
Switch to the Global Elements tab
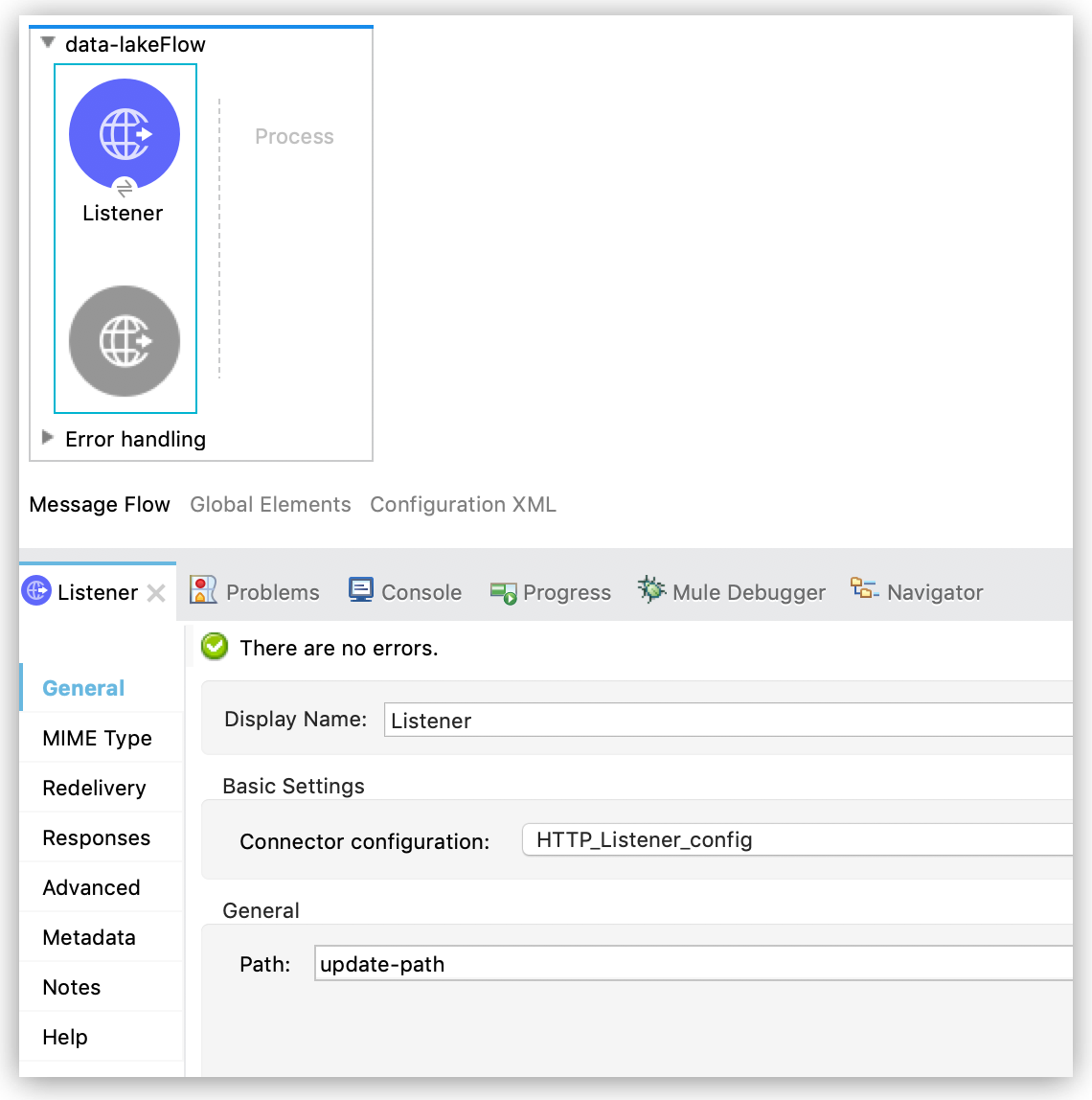coord(270,504)
